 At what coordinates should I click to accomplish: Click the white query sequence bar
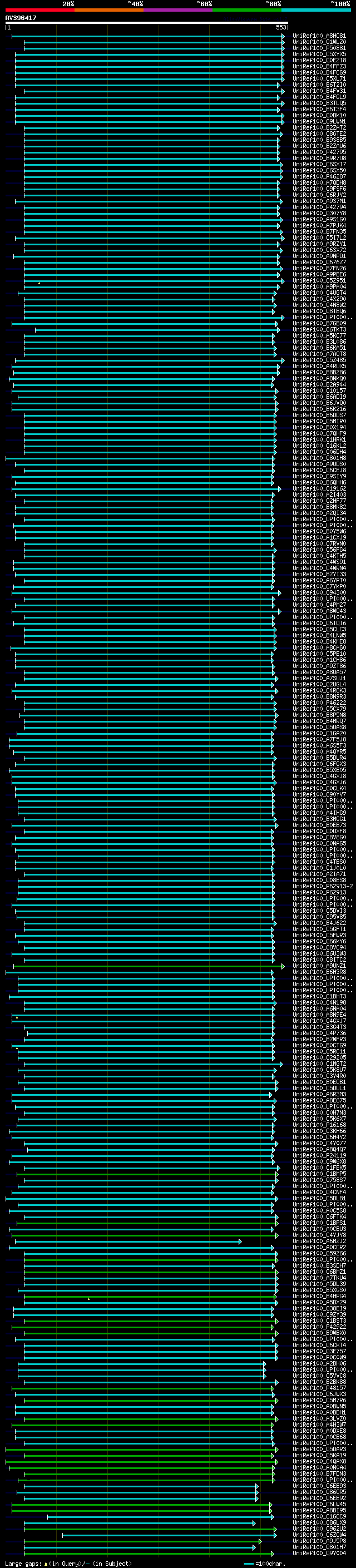(147, 23)
